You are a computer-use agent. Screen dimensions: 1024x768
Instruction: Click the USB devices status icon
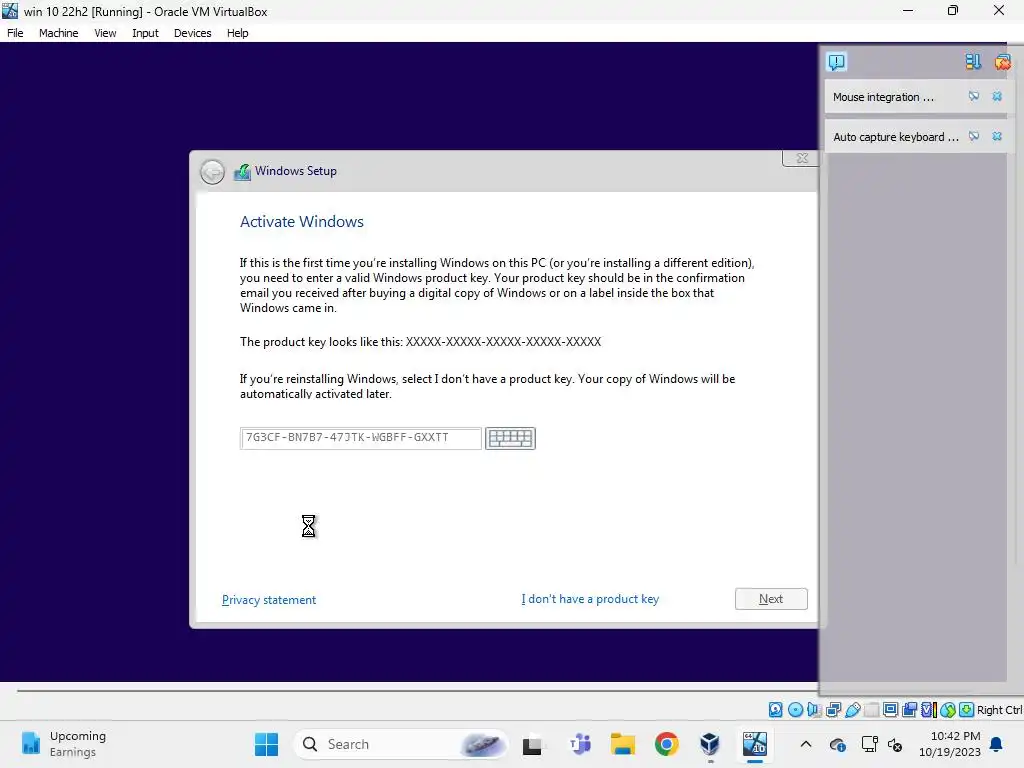coord(852,710)
